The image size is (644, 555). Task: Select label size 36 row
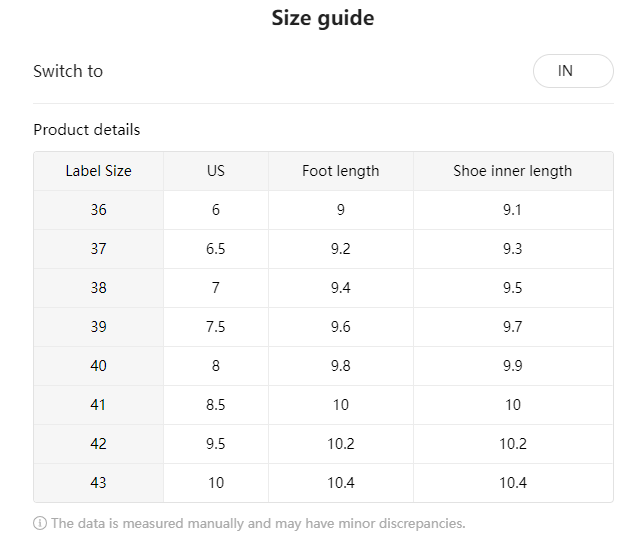[x=323, y=210]
